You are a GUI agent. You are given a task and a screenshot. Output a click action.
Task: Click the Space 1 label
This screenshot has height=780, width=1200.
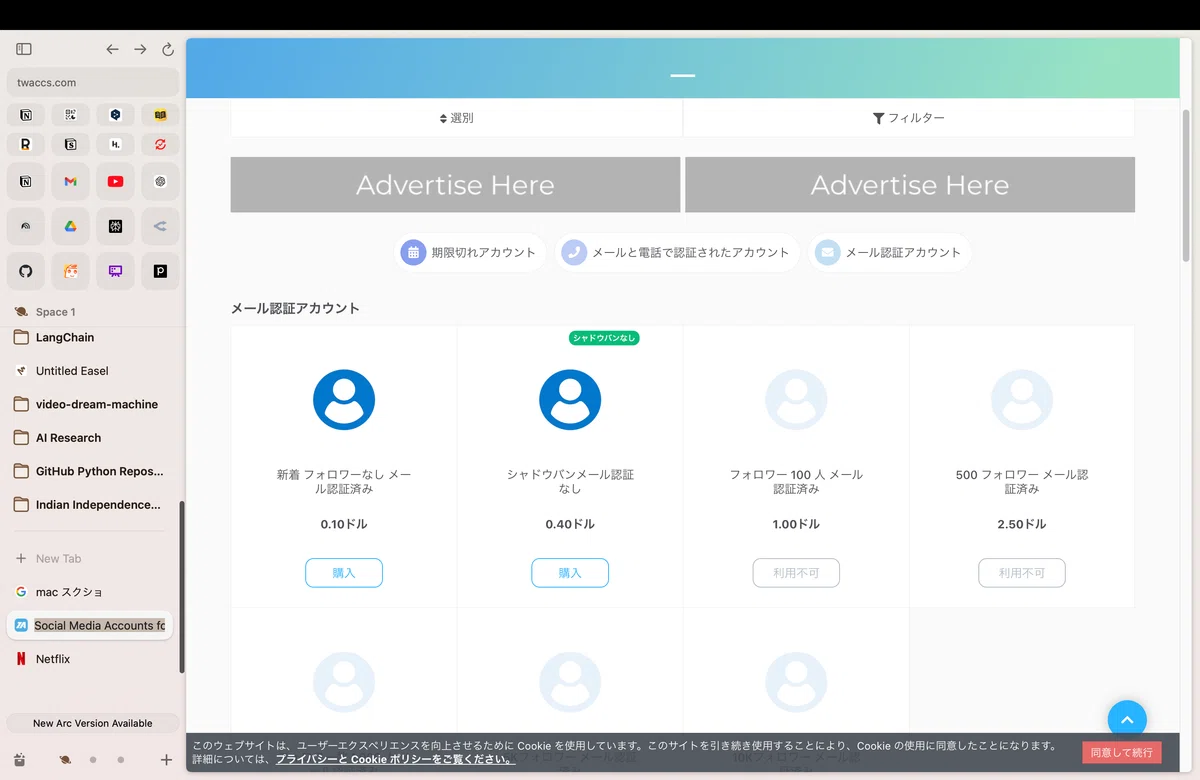[55, 312]
